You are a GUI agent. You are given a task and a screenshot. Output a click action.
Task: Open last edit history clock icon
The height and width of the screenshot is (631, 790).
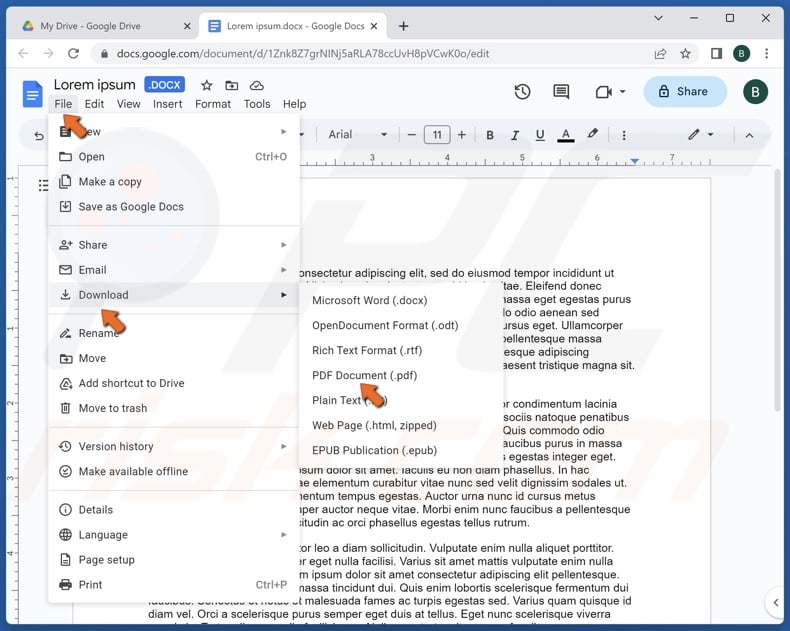(522, 92)
